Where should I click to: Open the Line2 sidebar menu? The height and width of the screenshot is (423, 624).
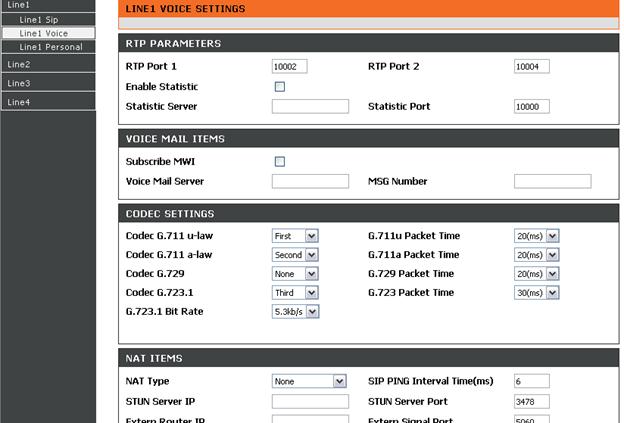tap(48, 64)
